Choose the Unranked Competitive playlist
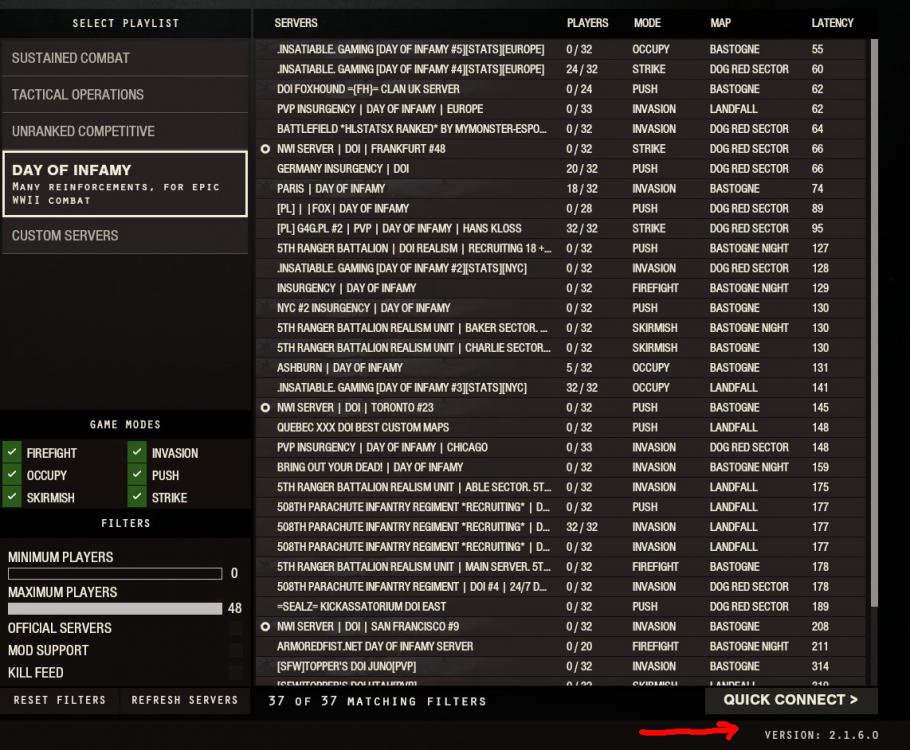 click(x=125, y=131)
